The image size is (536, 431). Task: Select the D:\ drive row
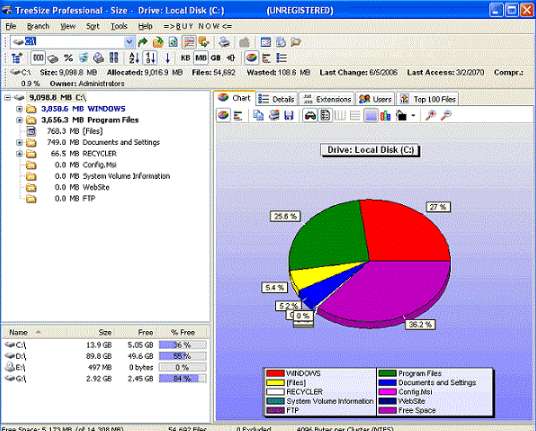click(105, 356)
